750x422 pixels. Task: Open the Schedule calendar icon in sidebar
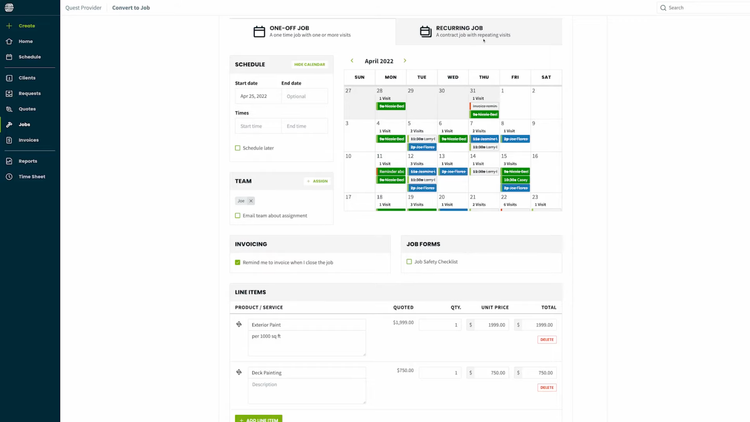pos(9,57)
